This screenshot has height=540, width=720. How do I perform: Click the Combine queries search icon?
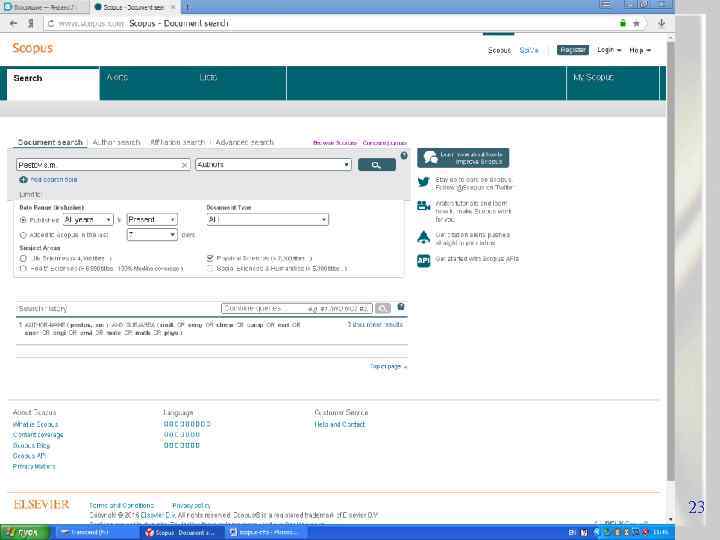(x=382, y=308)
